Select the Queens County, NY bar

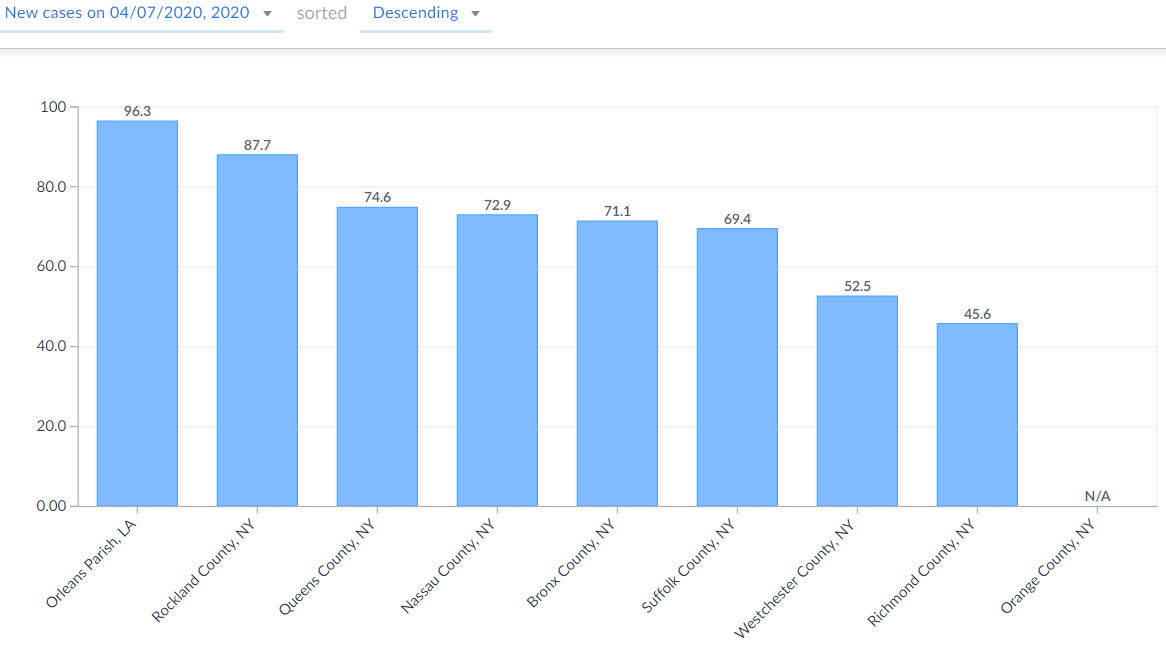tap(377, 356)
